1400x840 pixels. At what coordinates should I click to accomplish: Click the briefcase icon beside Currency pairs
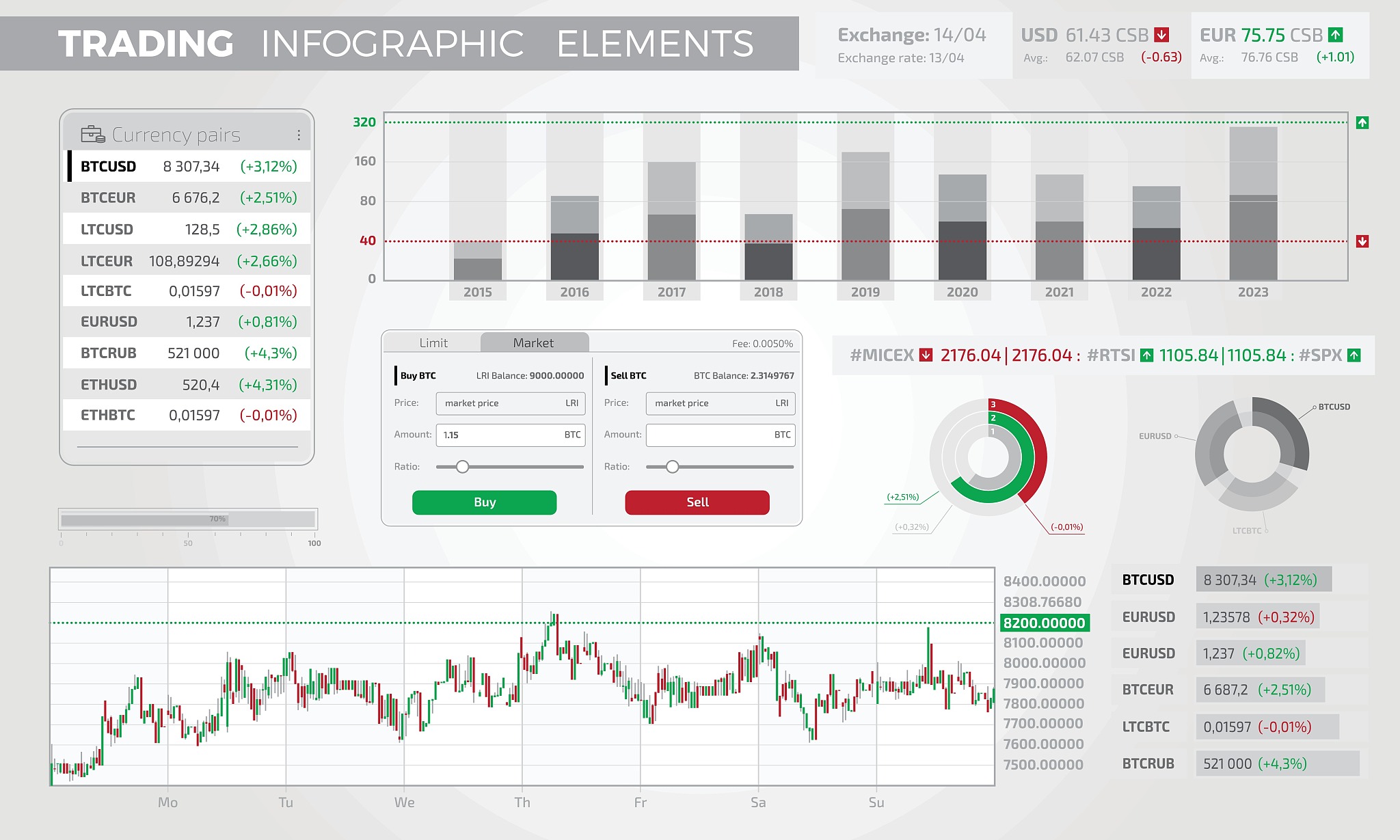pyautogui.click(x=92, y=134)
